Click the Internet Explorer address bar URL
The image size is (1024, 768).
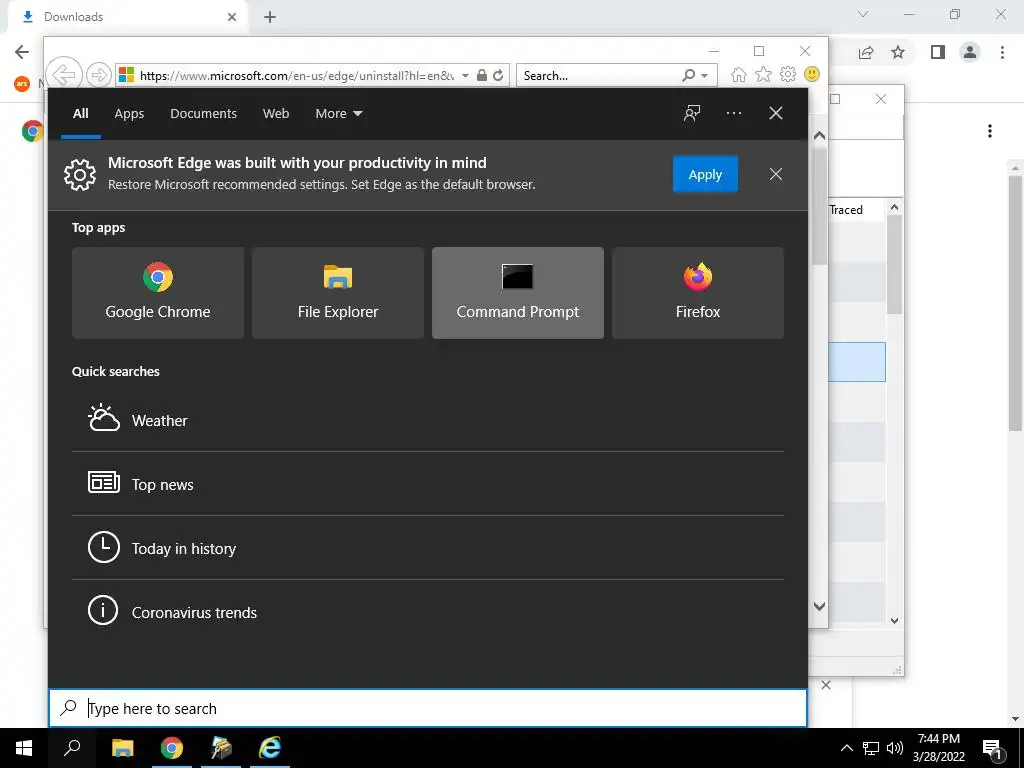(296, 76)
